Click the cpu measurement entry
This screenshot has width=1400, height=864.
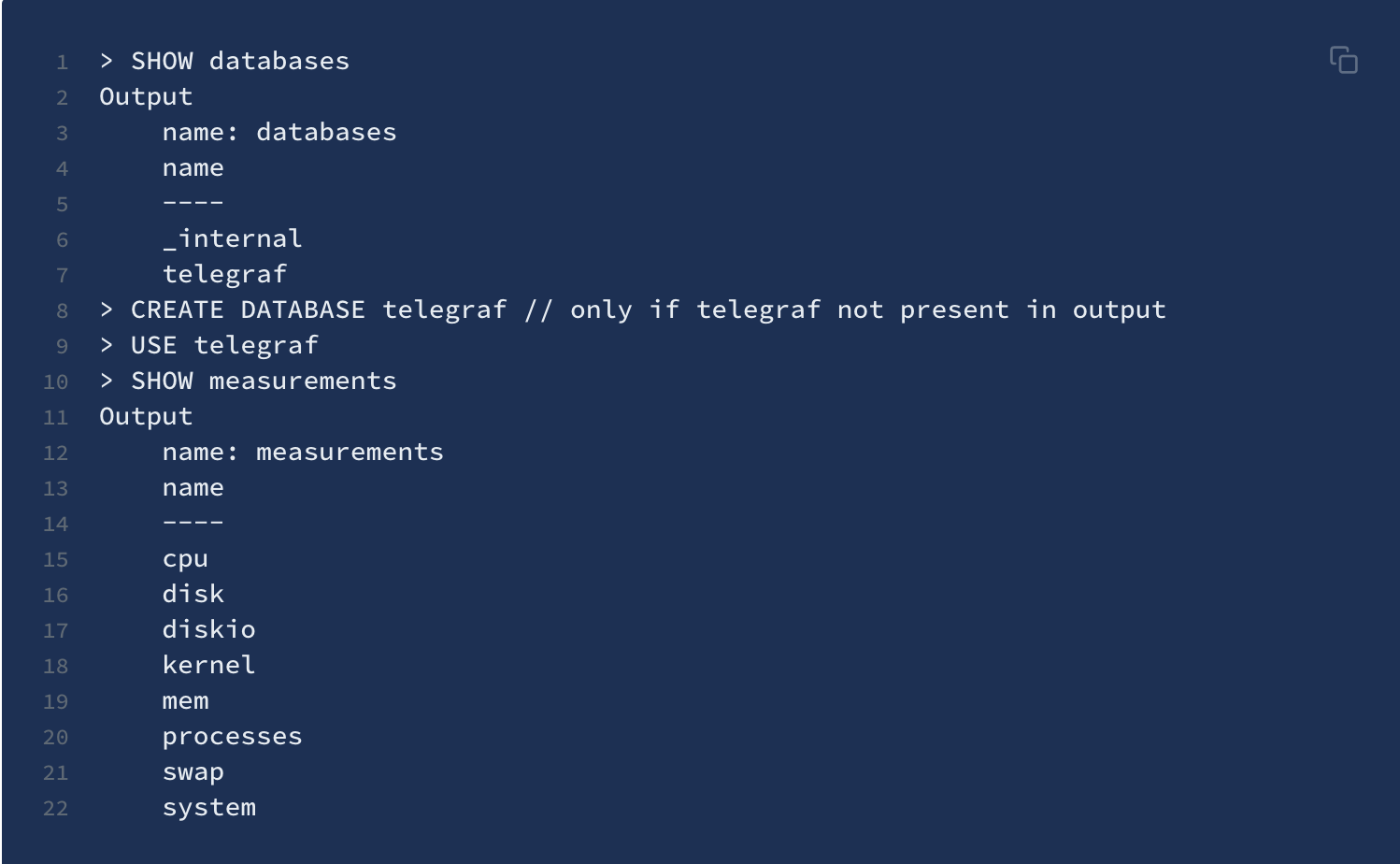click(x=185, y=559)
